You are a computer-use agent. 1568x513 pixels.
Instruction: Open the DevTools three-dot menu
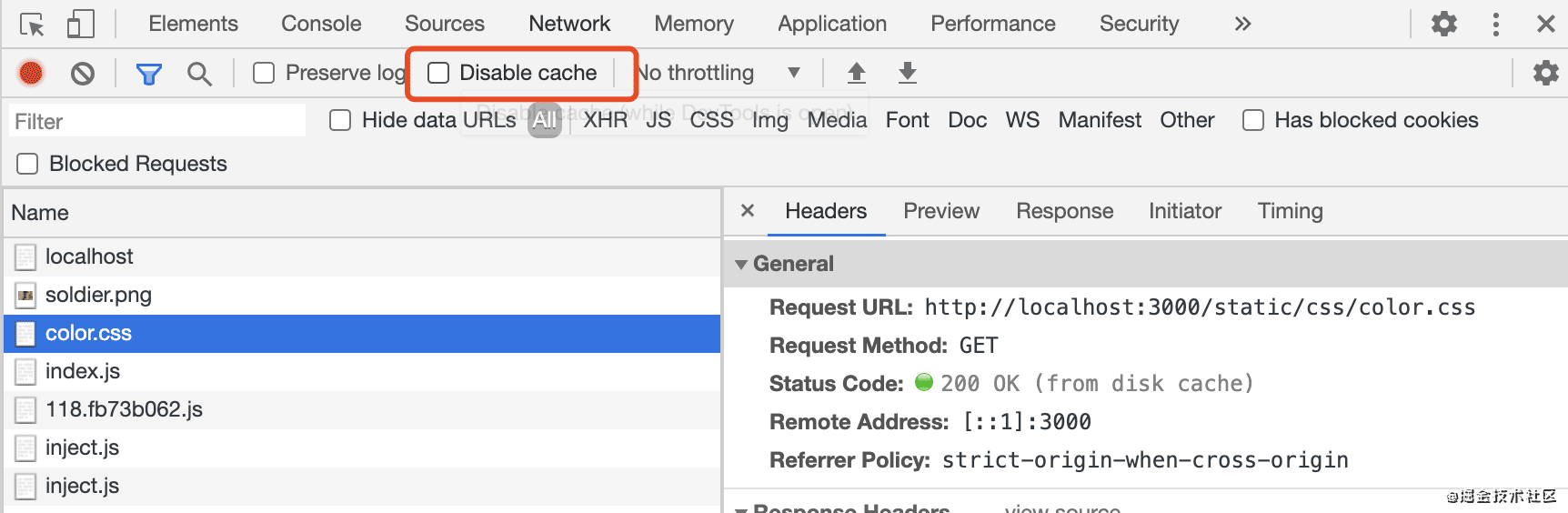coord(1496,24)
